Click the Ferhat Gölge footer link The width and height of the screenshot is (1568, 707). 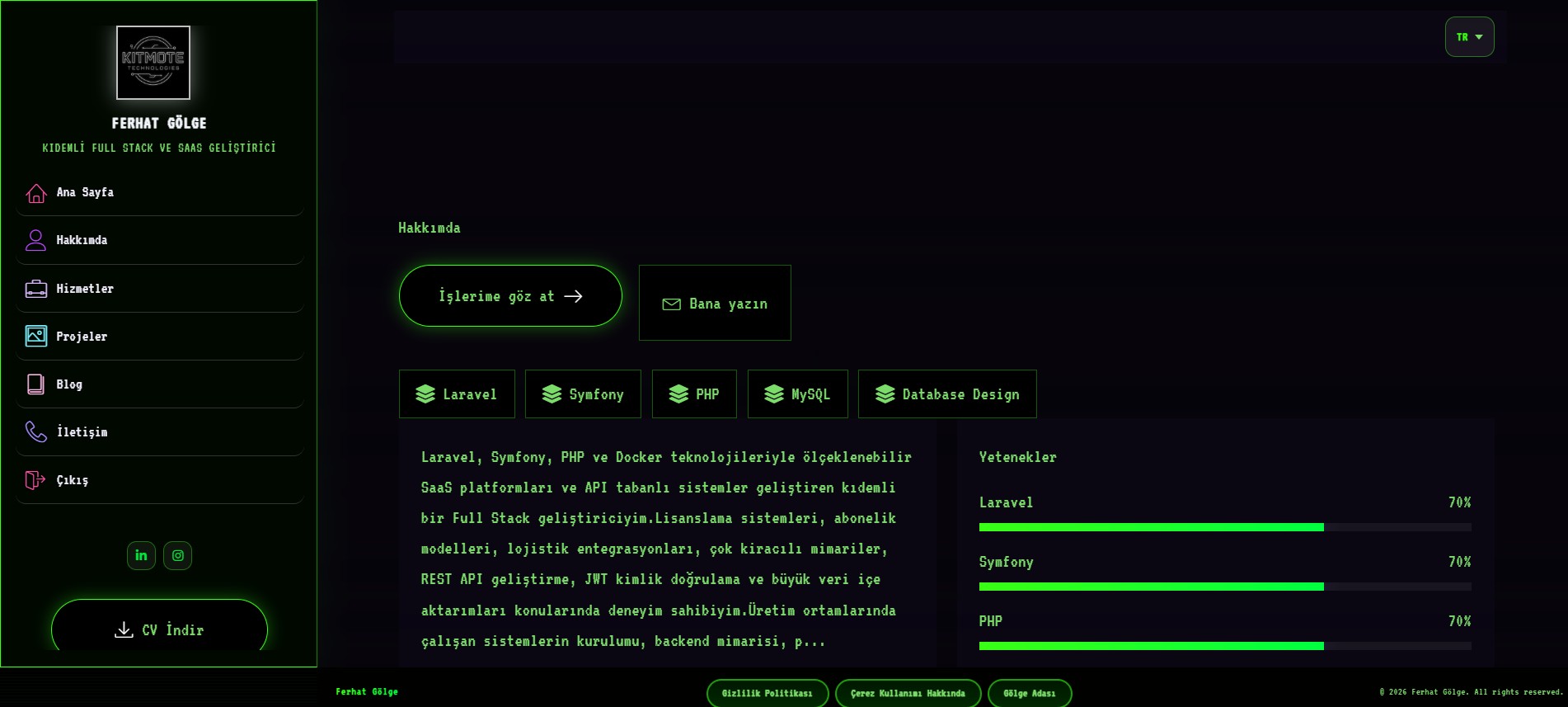pos(367,692)
